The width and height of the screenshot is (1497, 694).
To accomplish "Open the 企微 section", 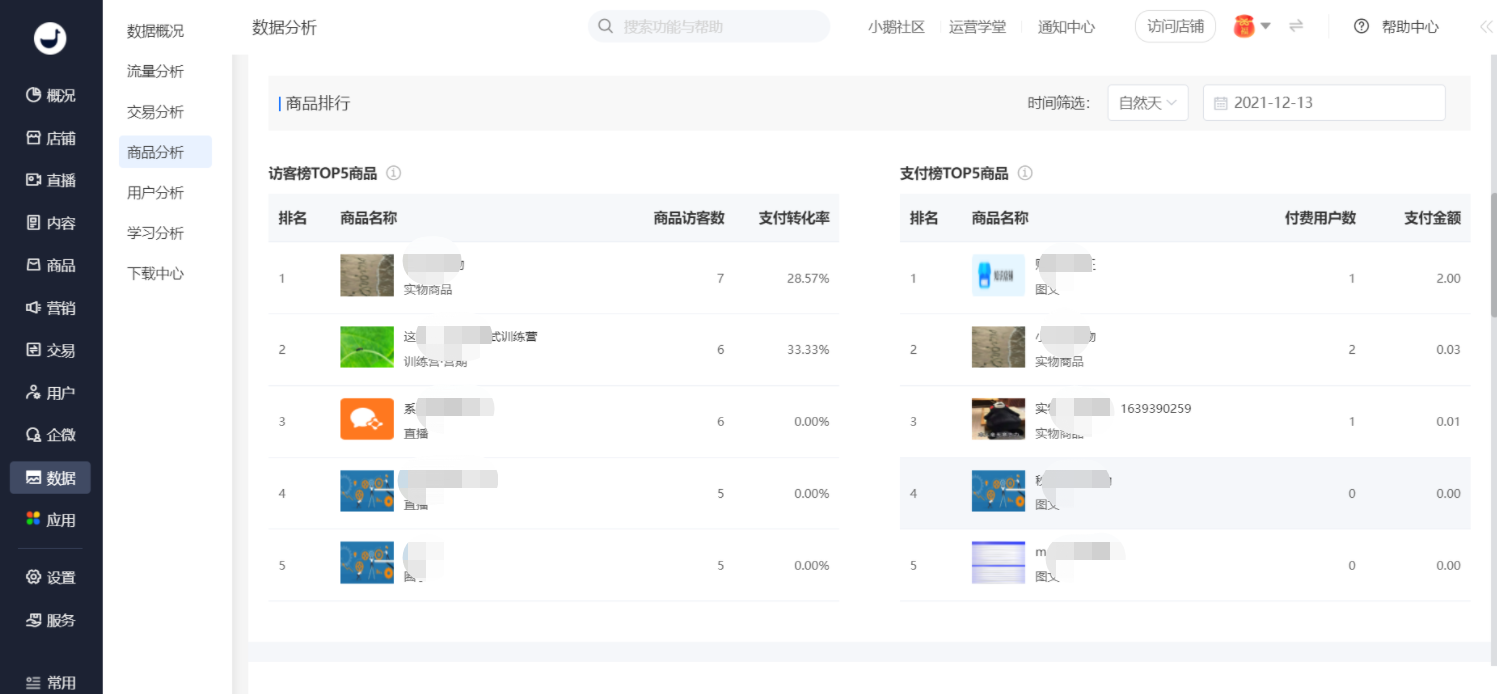I will [50, 435].
